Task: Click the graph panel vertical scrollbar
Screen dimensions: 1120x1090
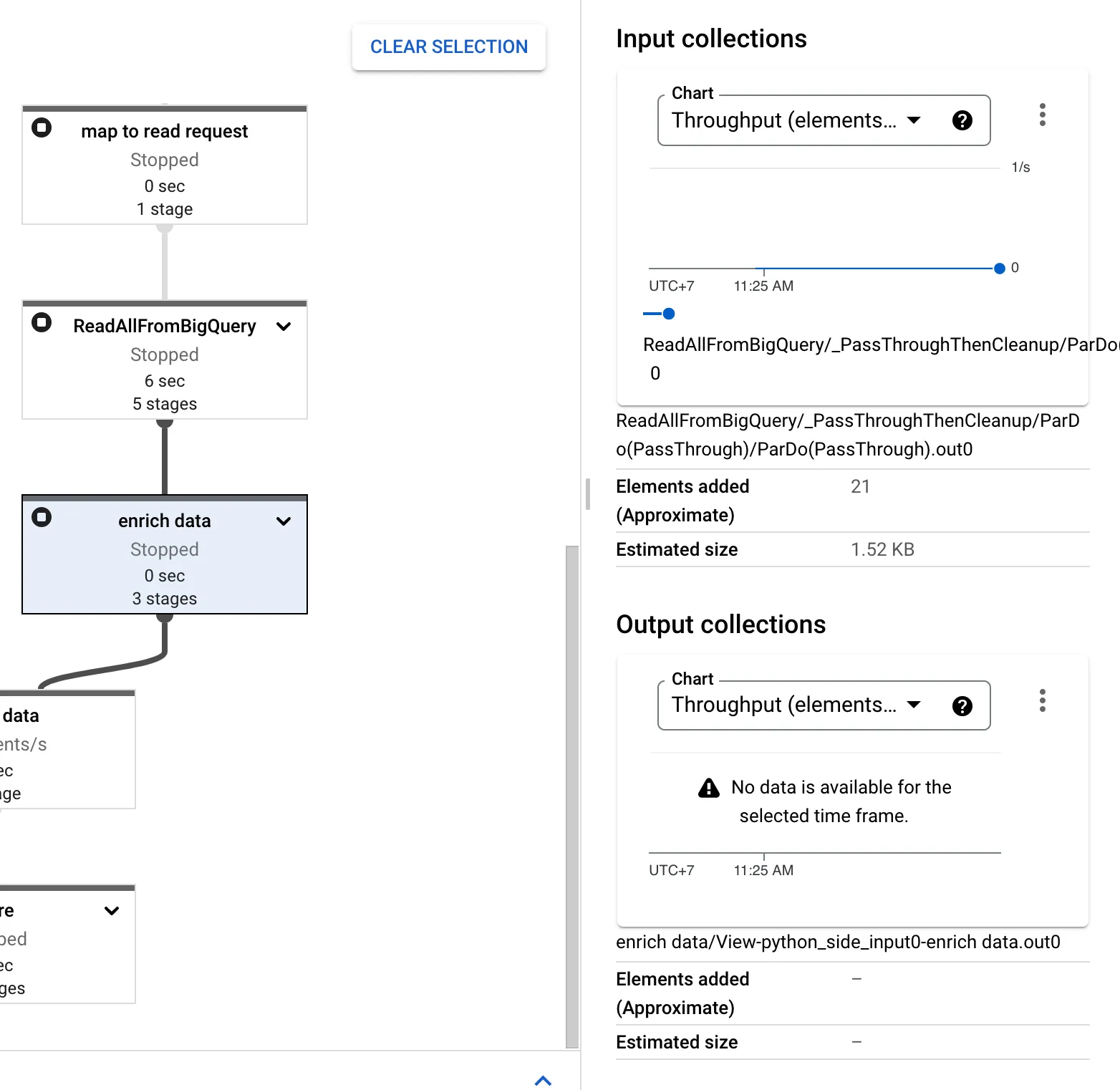Action: (571, 795)
